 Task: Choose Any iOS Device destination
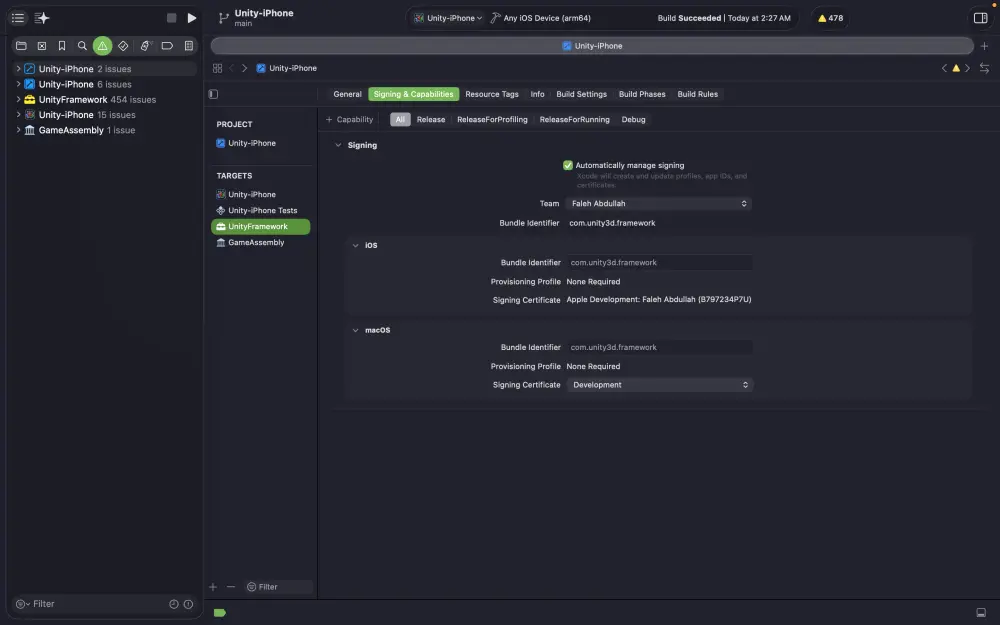pos(541,18)
